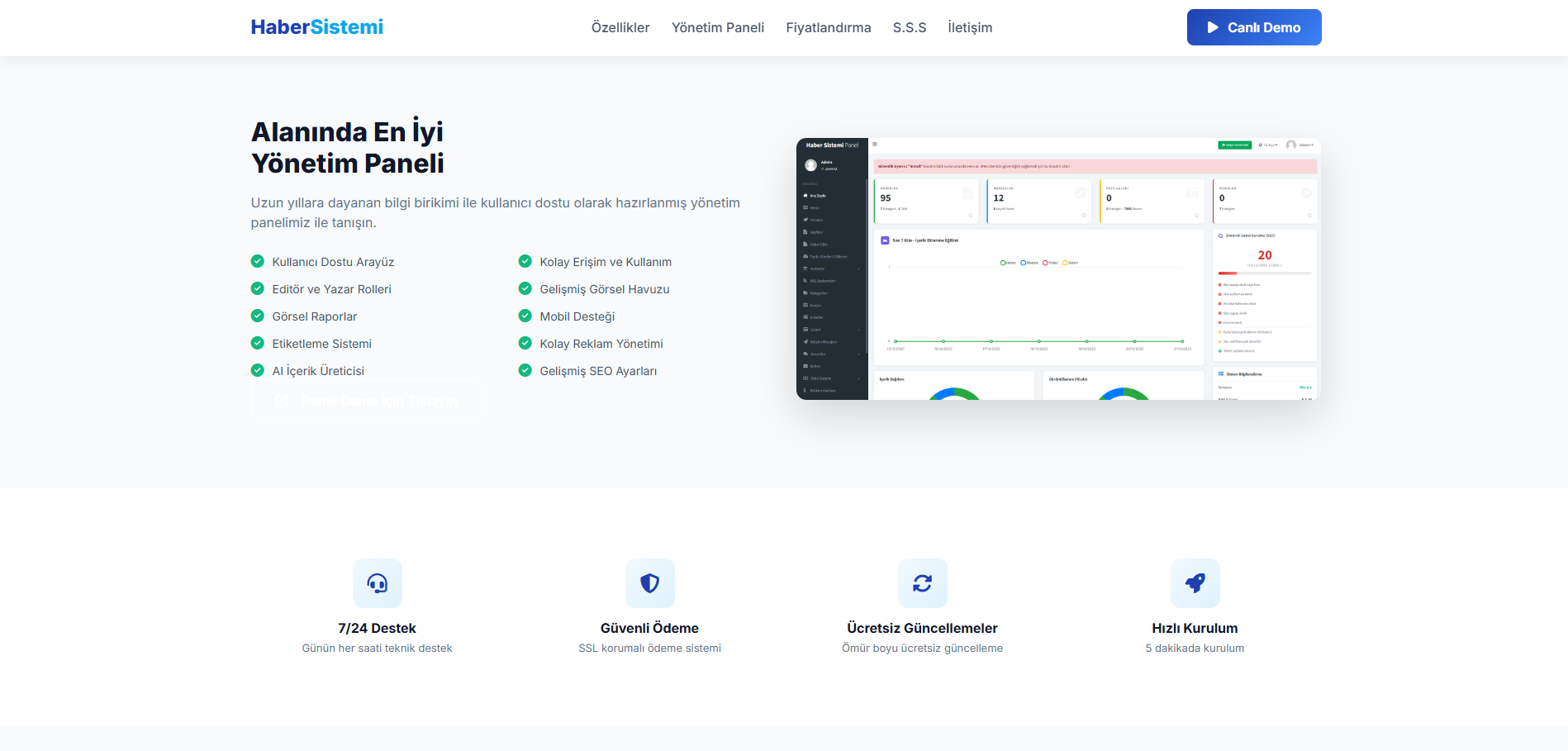Click the Ücretsiz Güncellemeler refresh arrows icon
This screenshot has width=1568, height=751.
pyautogui.click(x=922, y=583)
